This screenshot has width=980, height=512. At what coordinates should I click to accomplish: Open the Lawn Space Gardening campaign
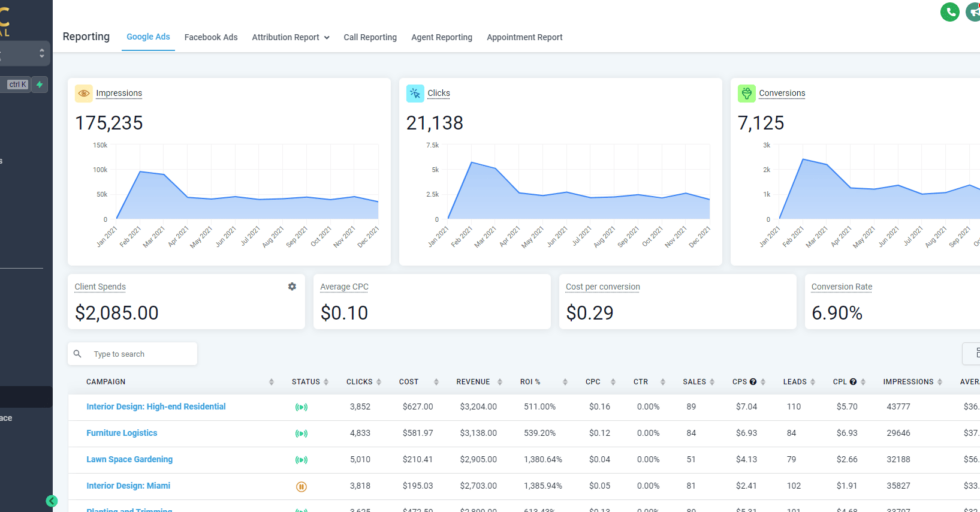pos(129,459)
